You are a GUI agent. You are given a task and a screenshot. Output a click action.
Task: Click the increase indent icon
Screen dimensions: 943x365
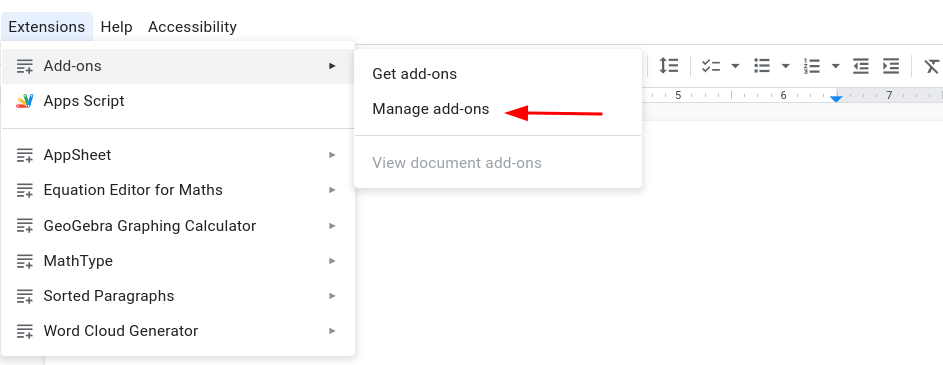coord(891,66)
